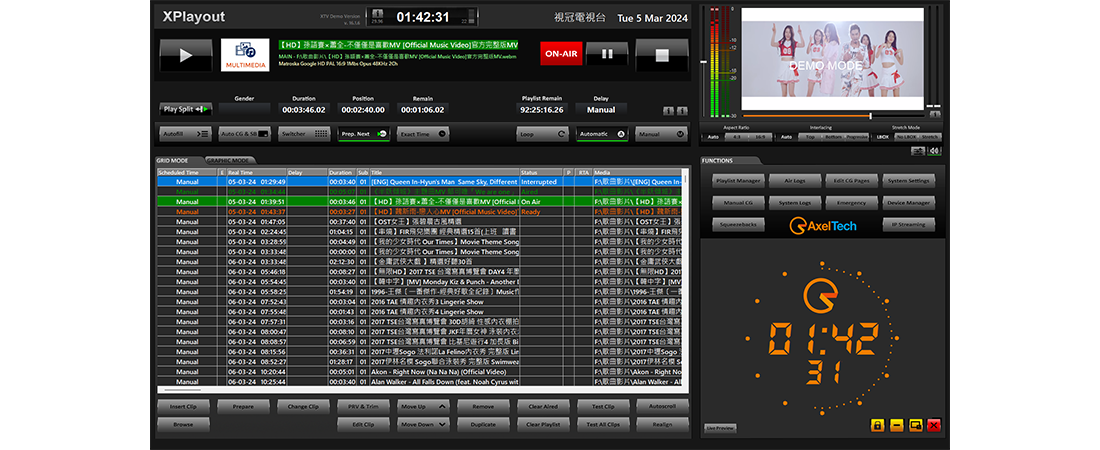Click the Multimedia clip type icon
This screenshot has height=450, width=1100.
click(245, 55)
